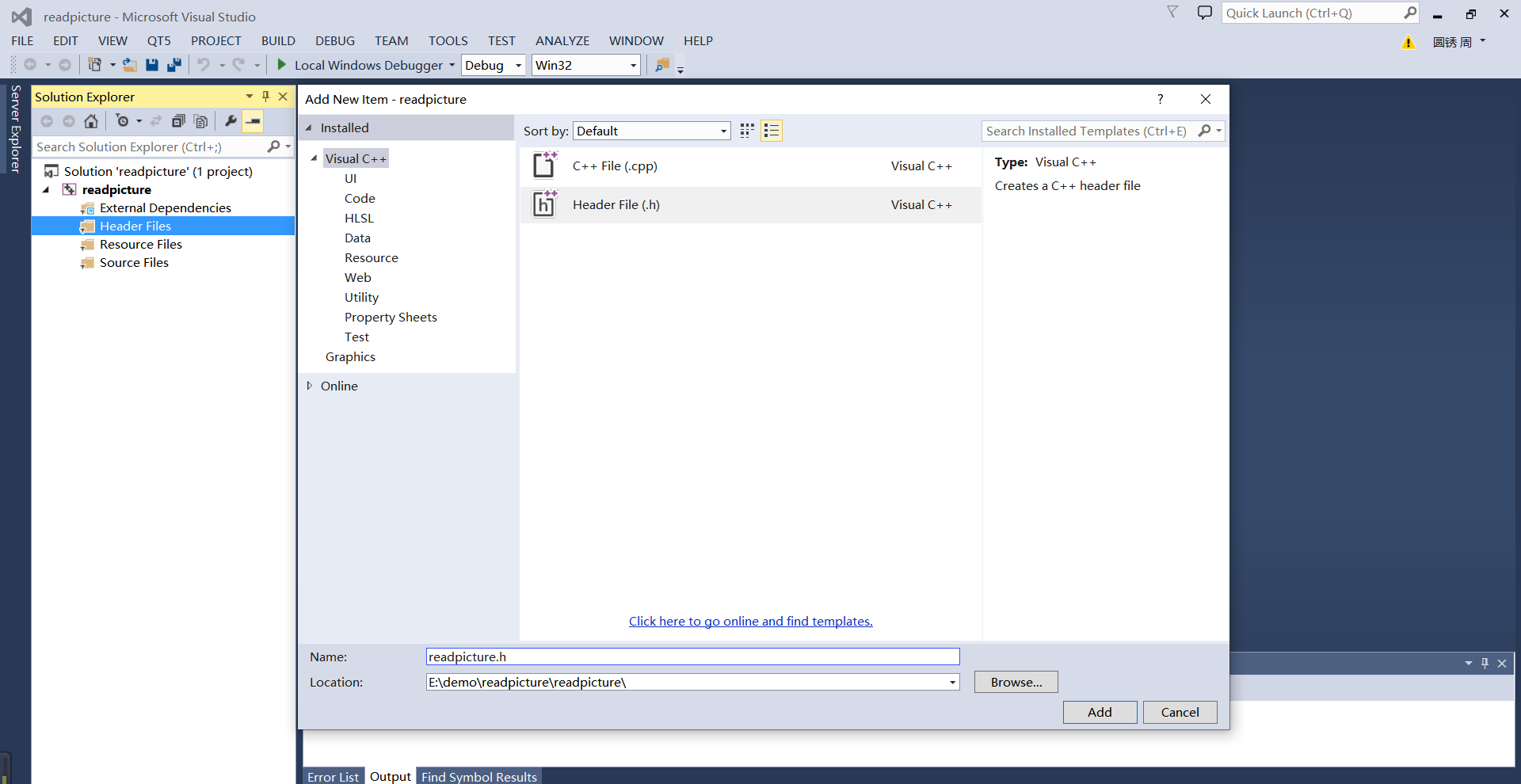Click the yellow warning notification icon
The image size is (1521, 784).
(1409, 43)
